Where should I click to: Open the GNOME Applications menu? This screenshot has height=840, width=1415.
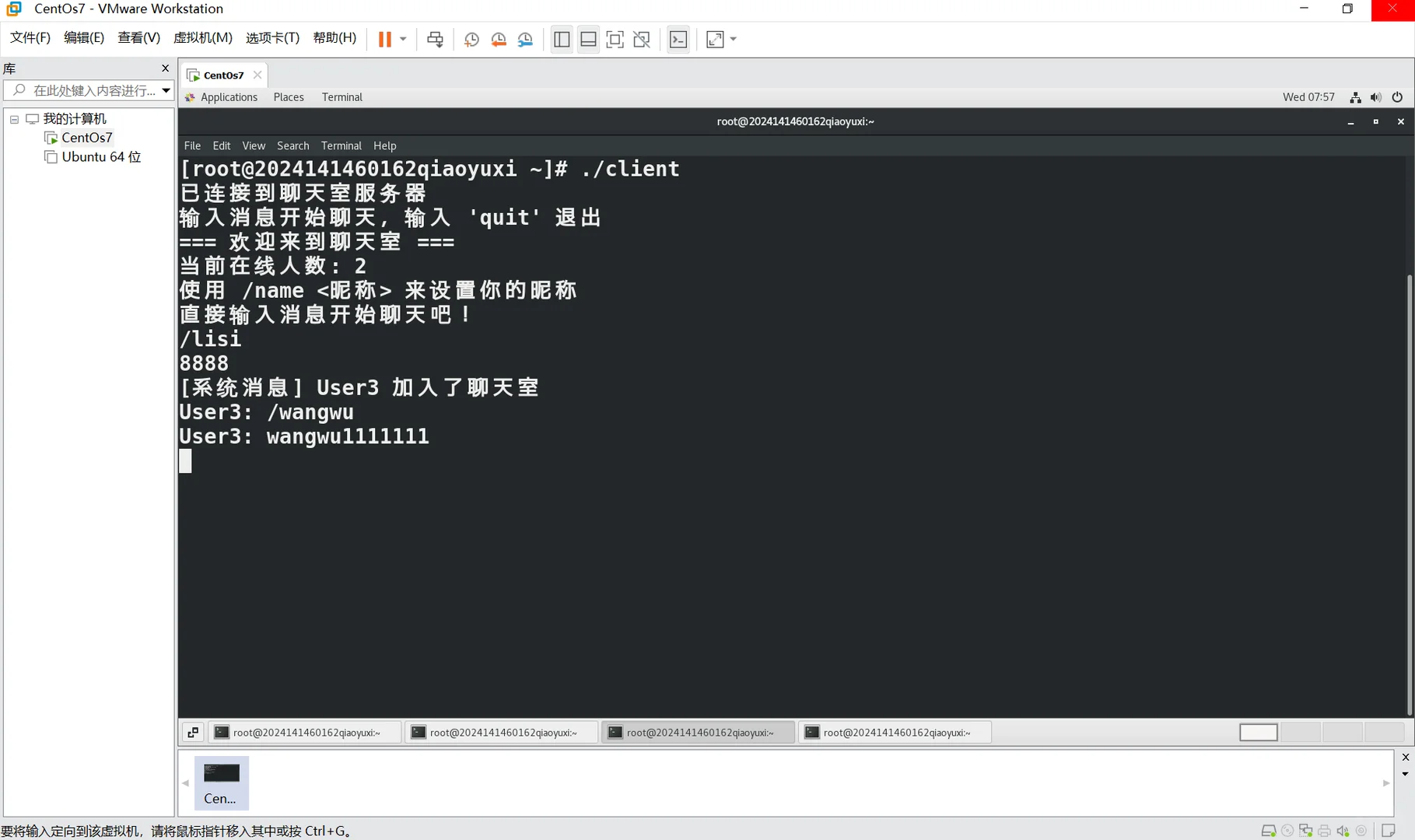[222, 97]
